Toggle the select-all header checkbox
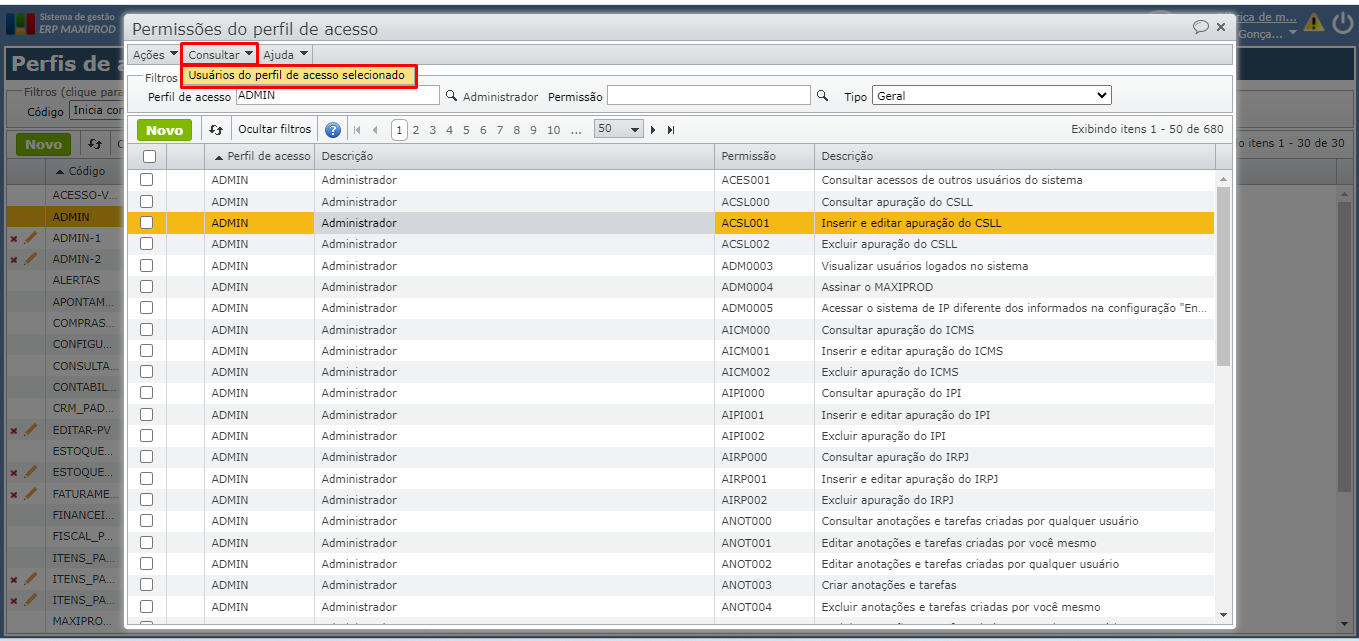The width and height of the screenshot is (1359, 641). click(149, 156)
